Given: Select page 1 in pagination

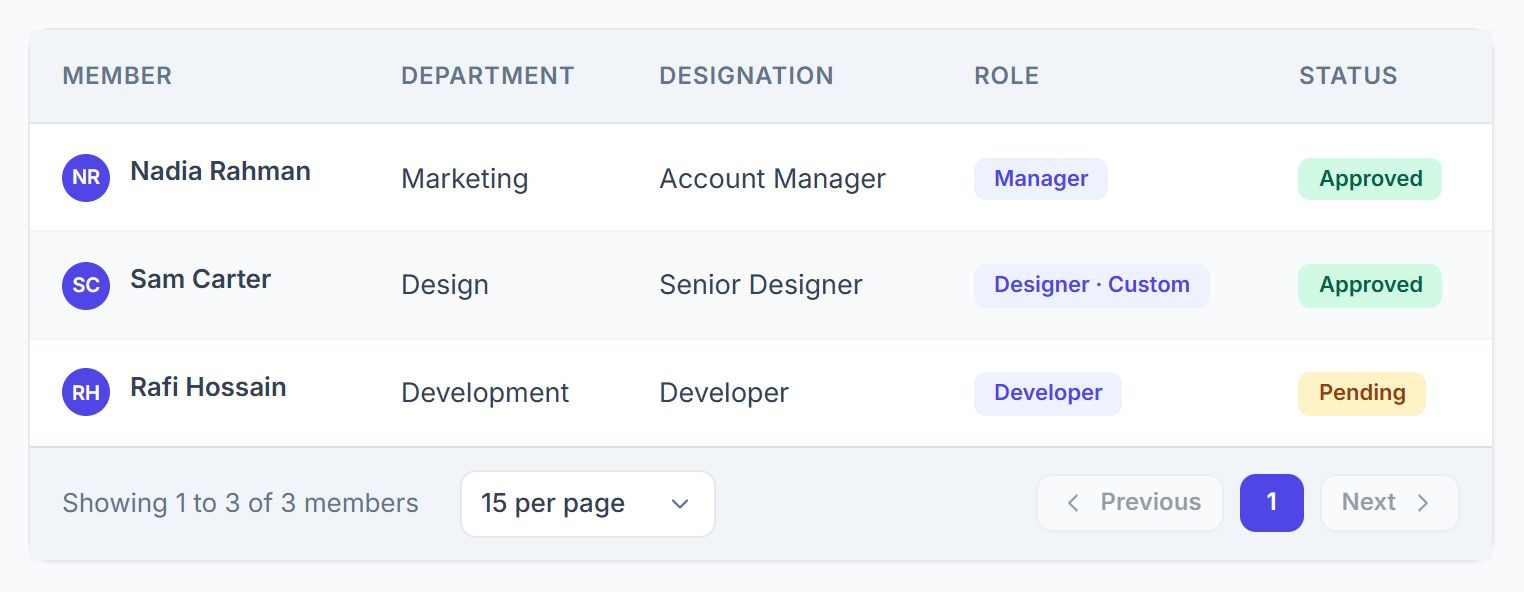Looking at the screenshot, I should click(x=1272, y=503).
